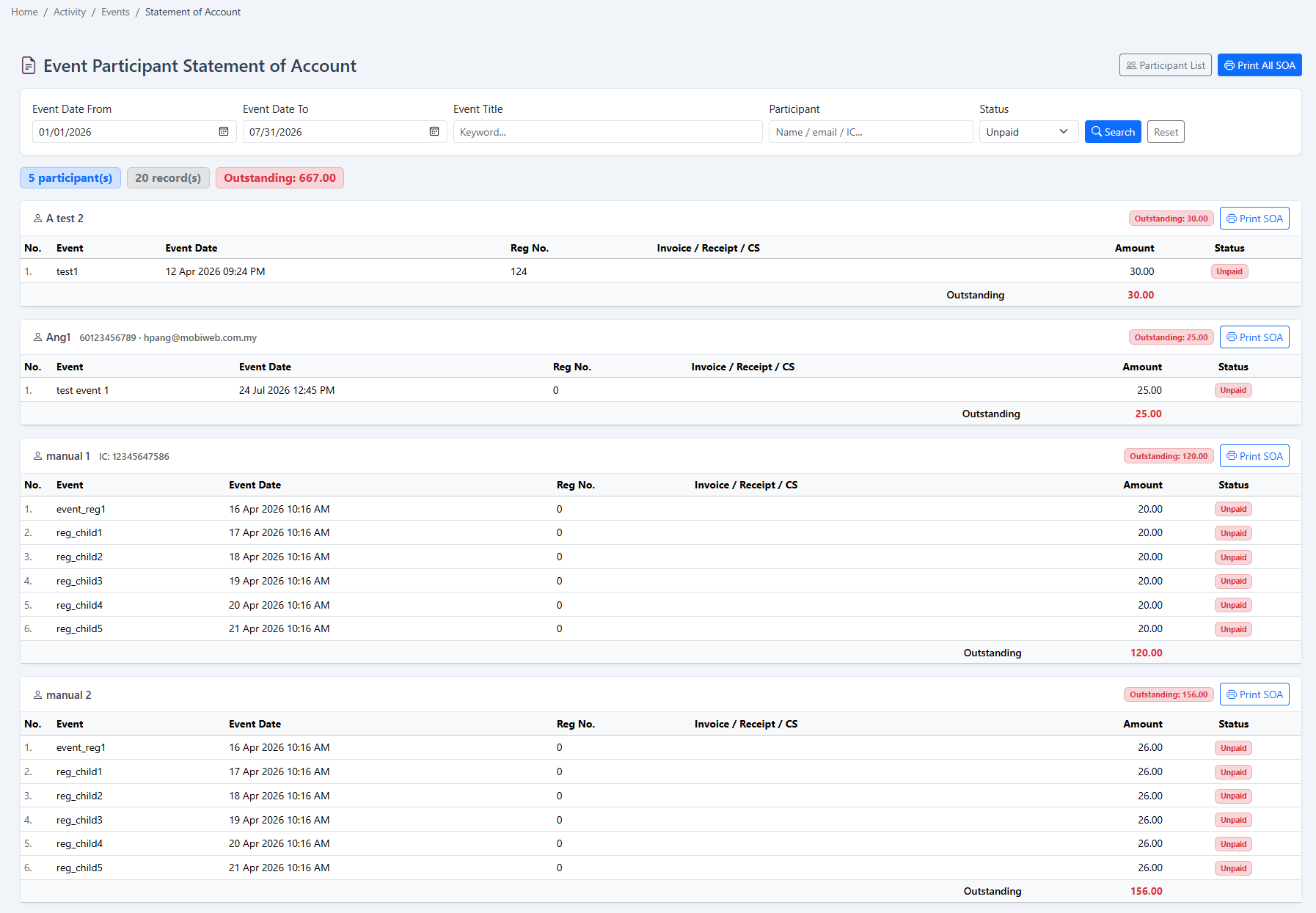Click person icon next to A test 2
Image resolution: width=1316 pixels, height=913 pixels.
click(37, 219)
